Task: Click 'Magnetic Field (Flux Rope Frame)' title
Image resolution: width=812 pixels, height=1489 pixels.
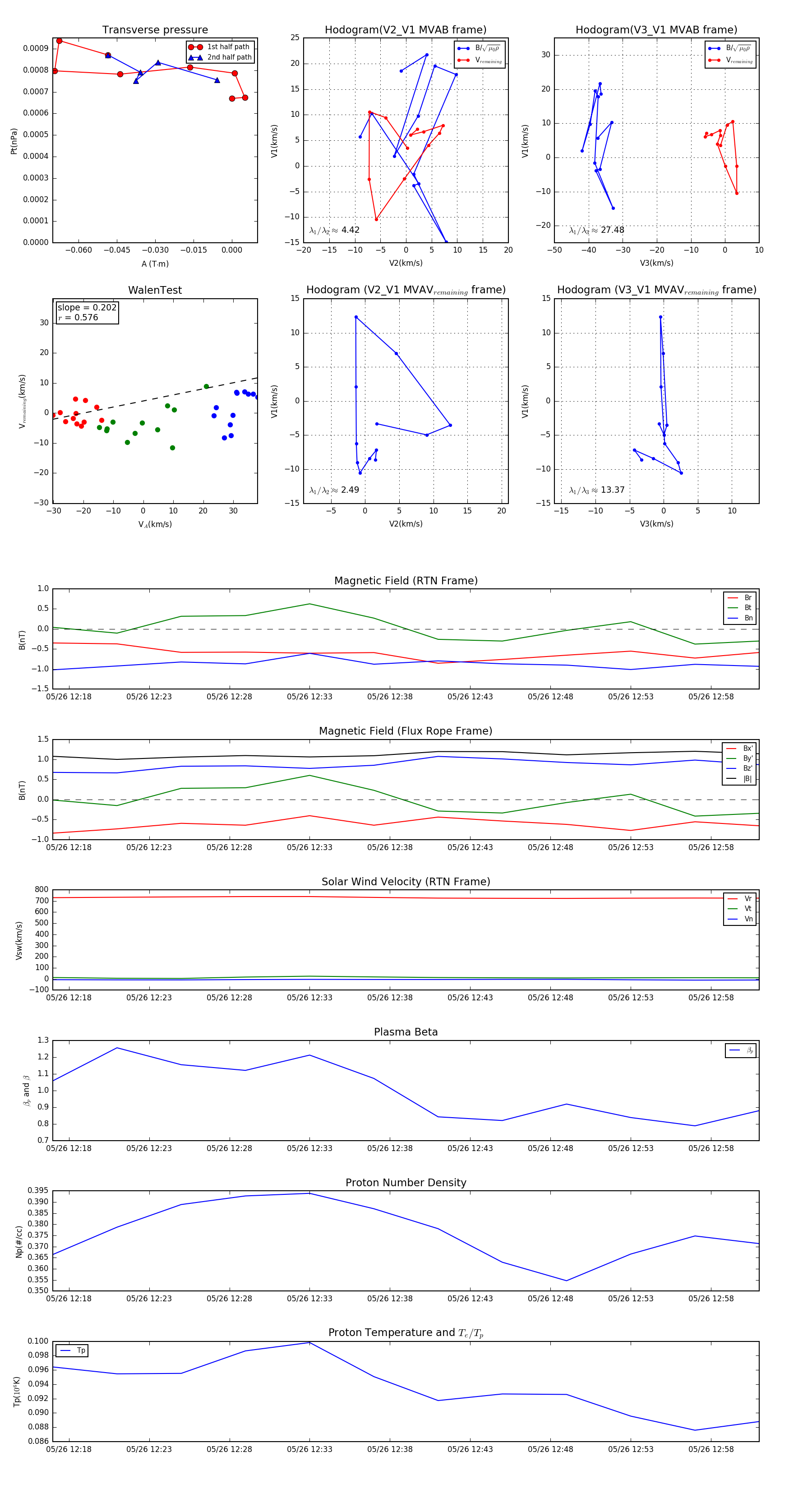Action: 406,731
